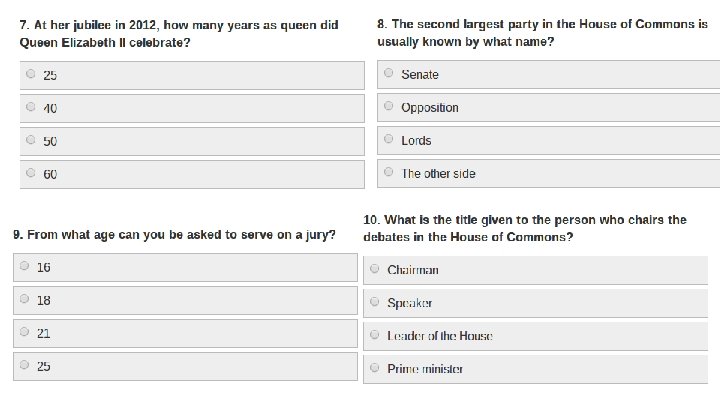Choose Chairman as the debate chair title

375,268
